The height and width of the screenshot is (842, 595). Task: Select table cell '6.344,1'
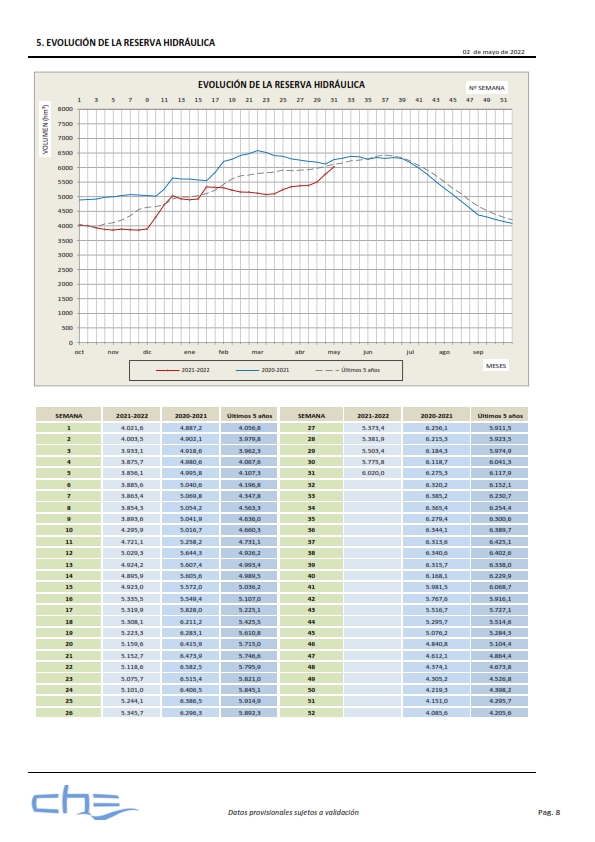click(x=437, y=530)
